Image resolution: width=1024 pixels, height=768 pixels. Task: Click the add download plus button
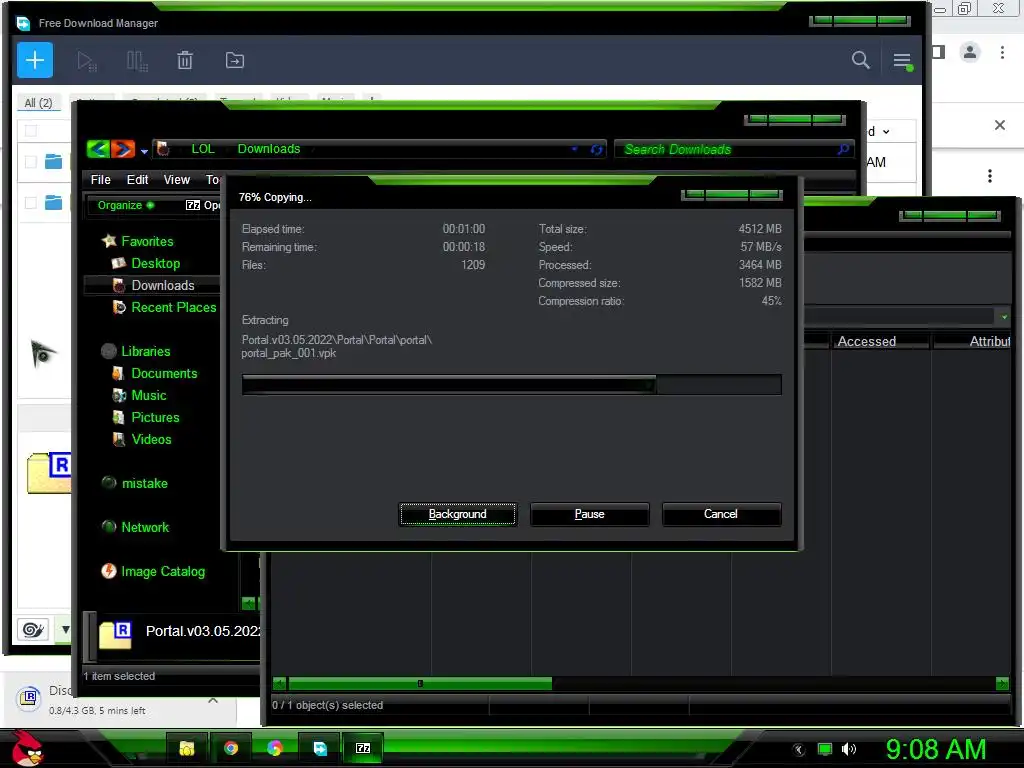35,60
